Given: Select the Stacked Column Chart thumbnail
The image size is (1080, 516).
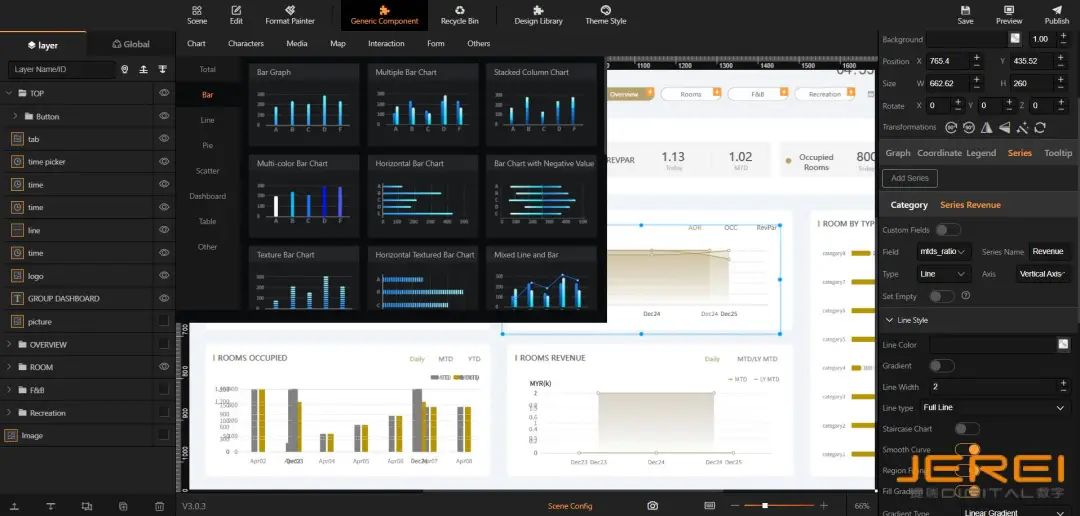Looking at the screenshot, I should (545, 103).
